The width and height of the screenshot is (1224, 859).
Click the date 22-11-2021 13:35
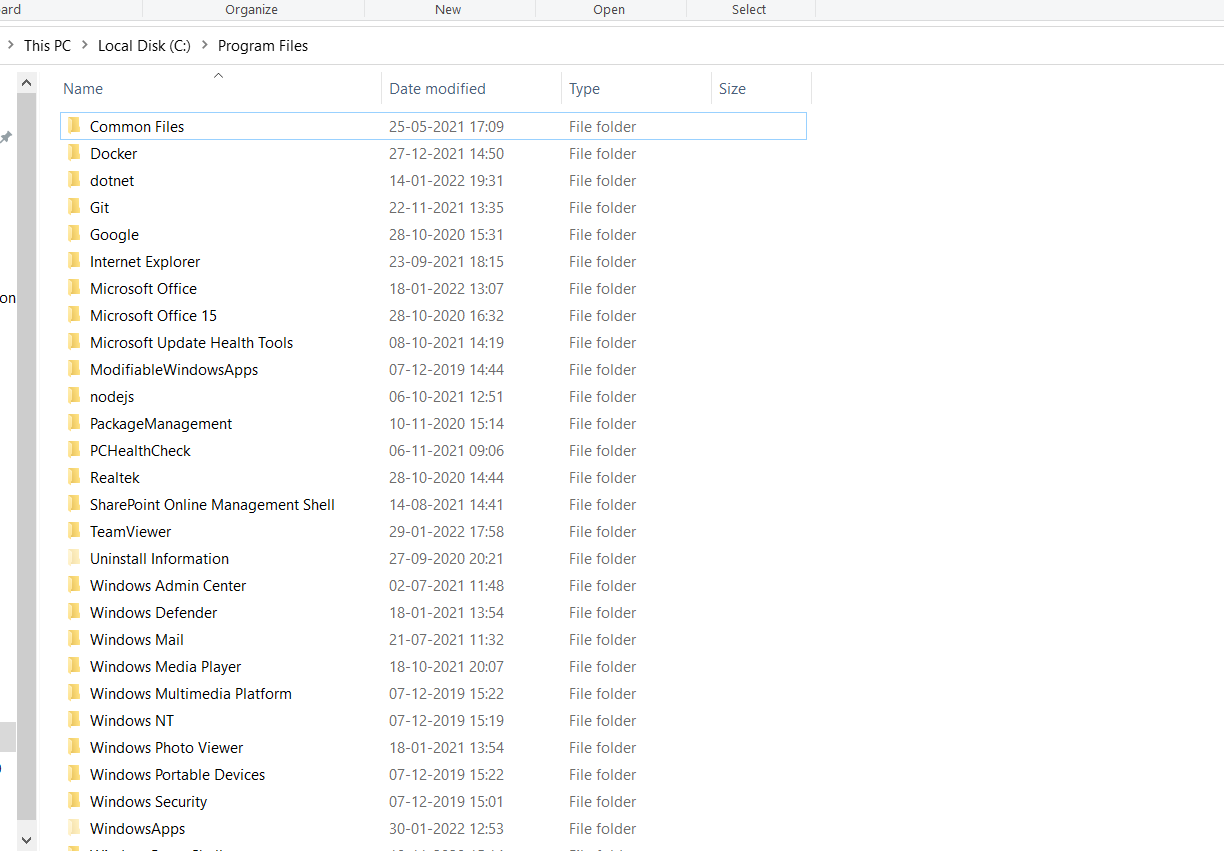click(447, 207)
